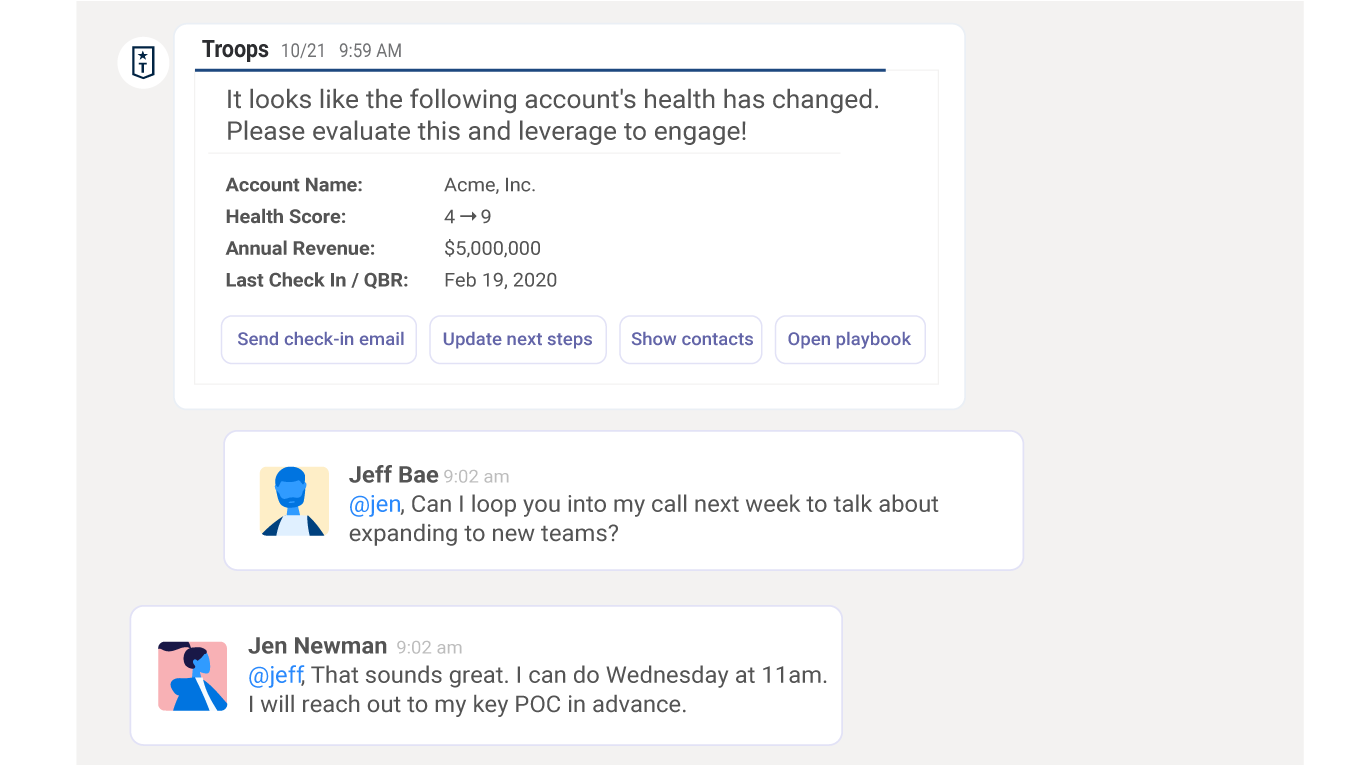Select the Update next steps button
The width and height of the screenshot is (1366, 768).
click(x=517, y=340)
